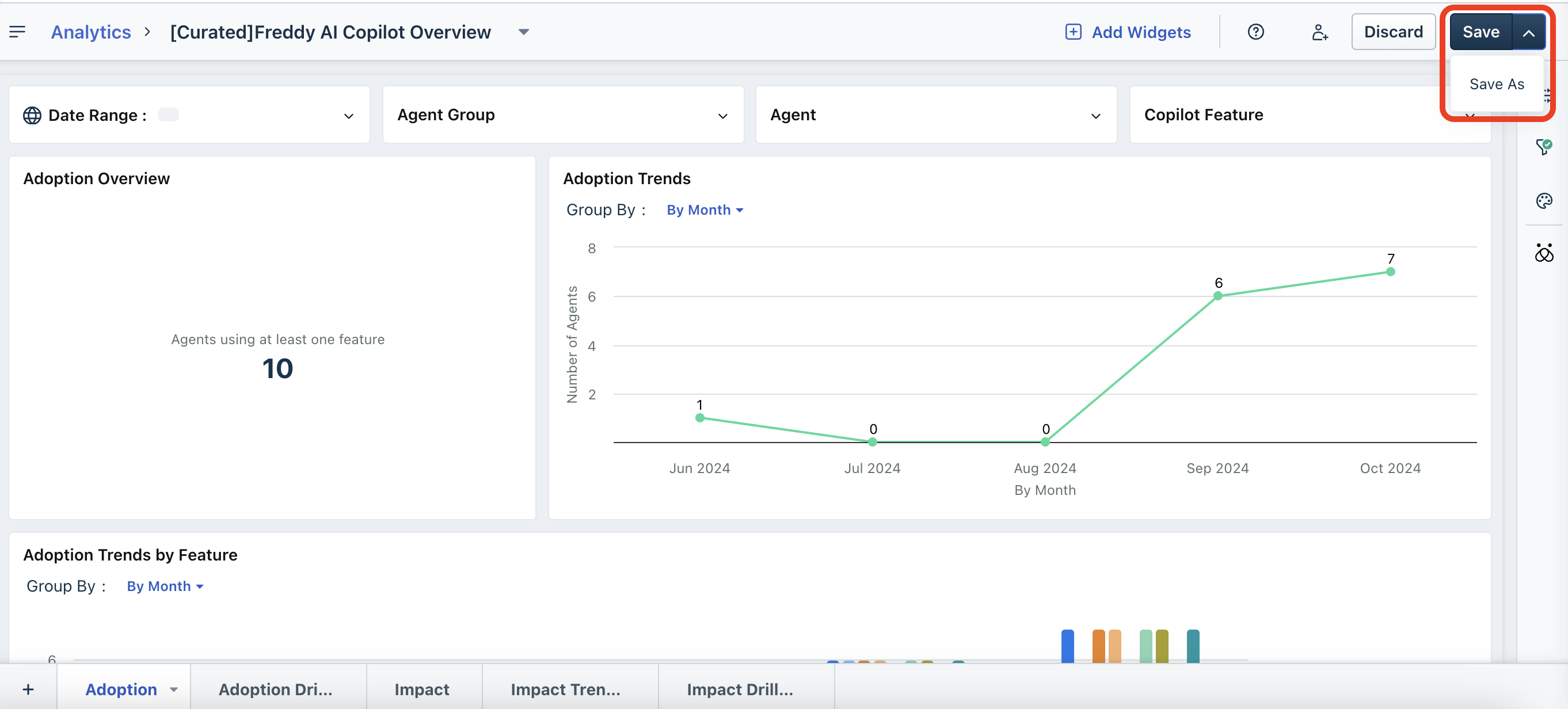1568x709 pixels.
Task: Click the add user share icon
Action: 1319,32
